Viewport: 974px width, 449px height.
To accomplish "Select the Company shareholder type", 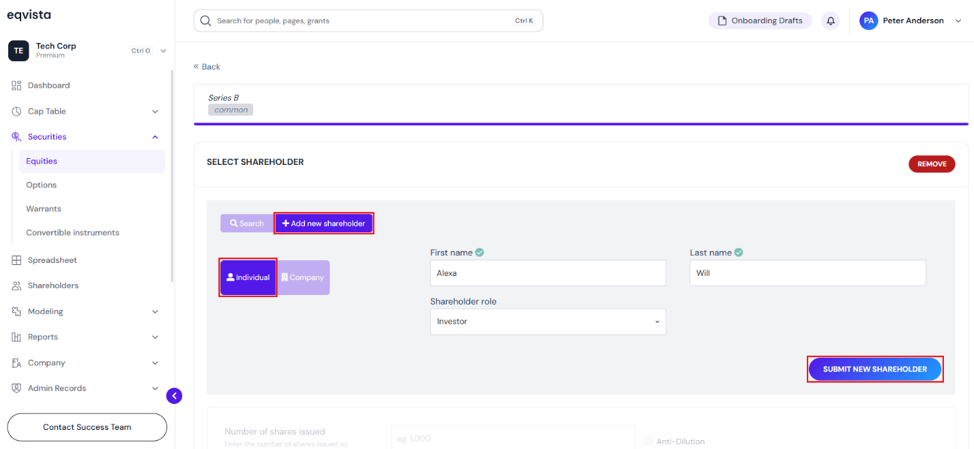I will click(x=303, y=278).
